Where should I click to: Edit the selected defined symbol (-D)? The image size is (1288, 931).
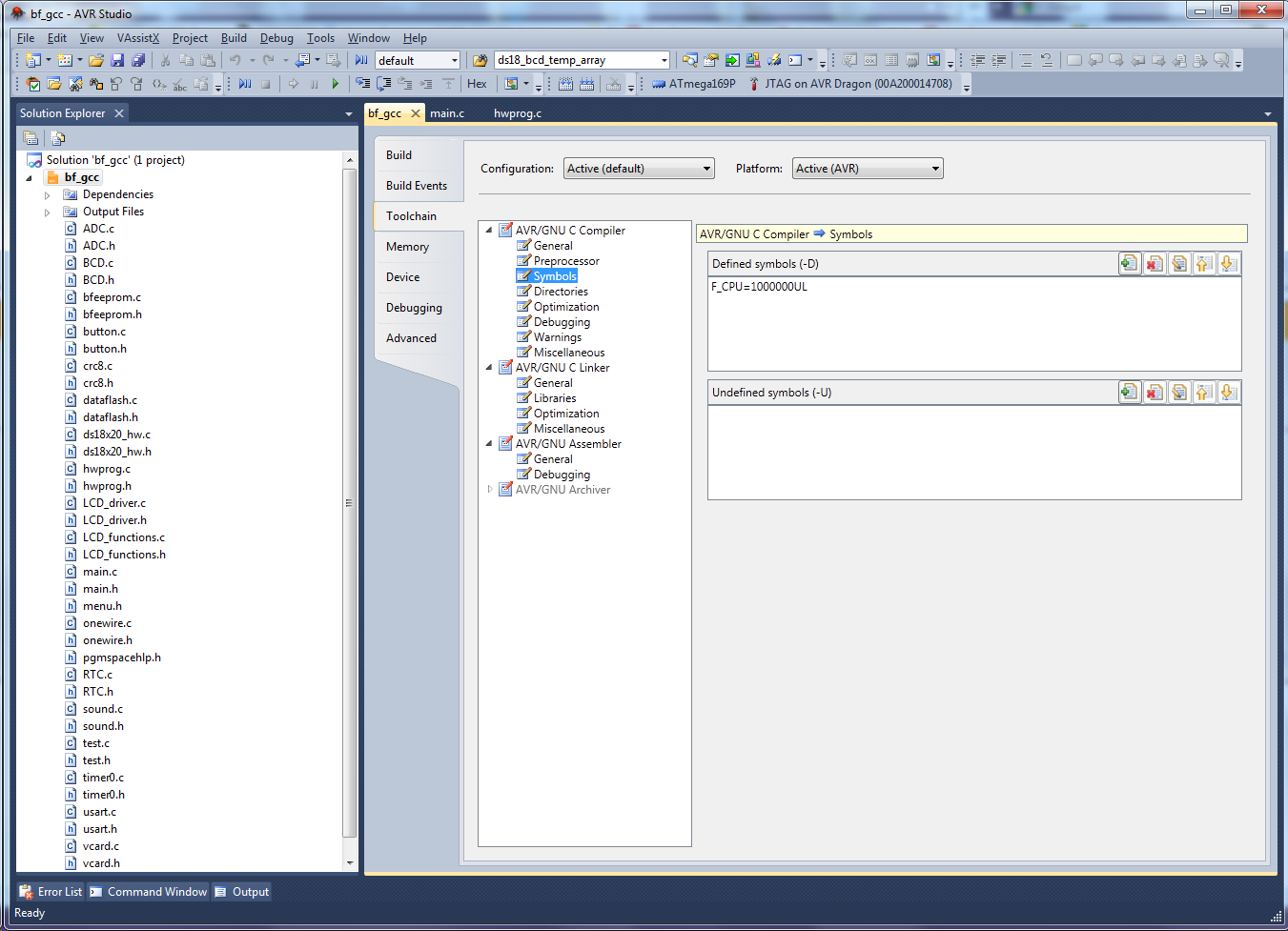(1179, 264)
